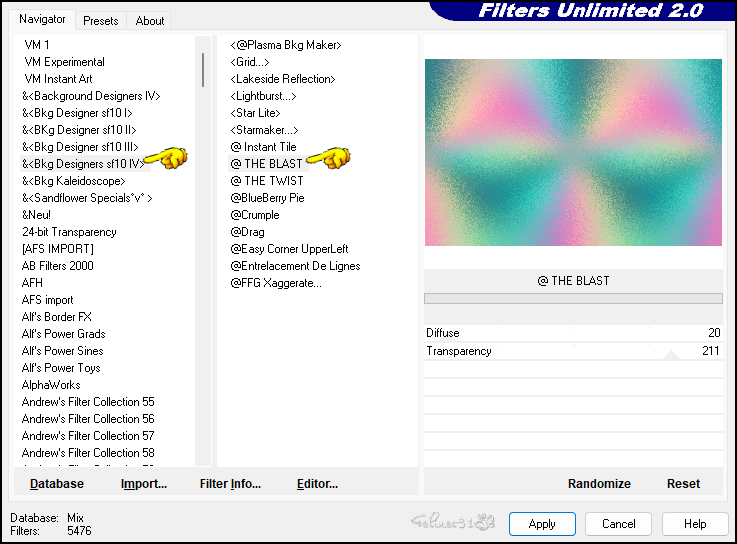Click the filter preview image
This screenshot has width=737, height=544.
coord(573,152)
